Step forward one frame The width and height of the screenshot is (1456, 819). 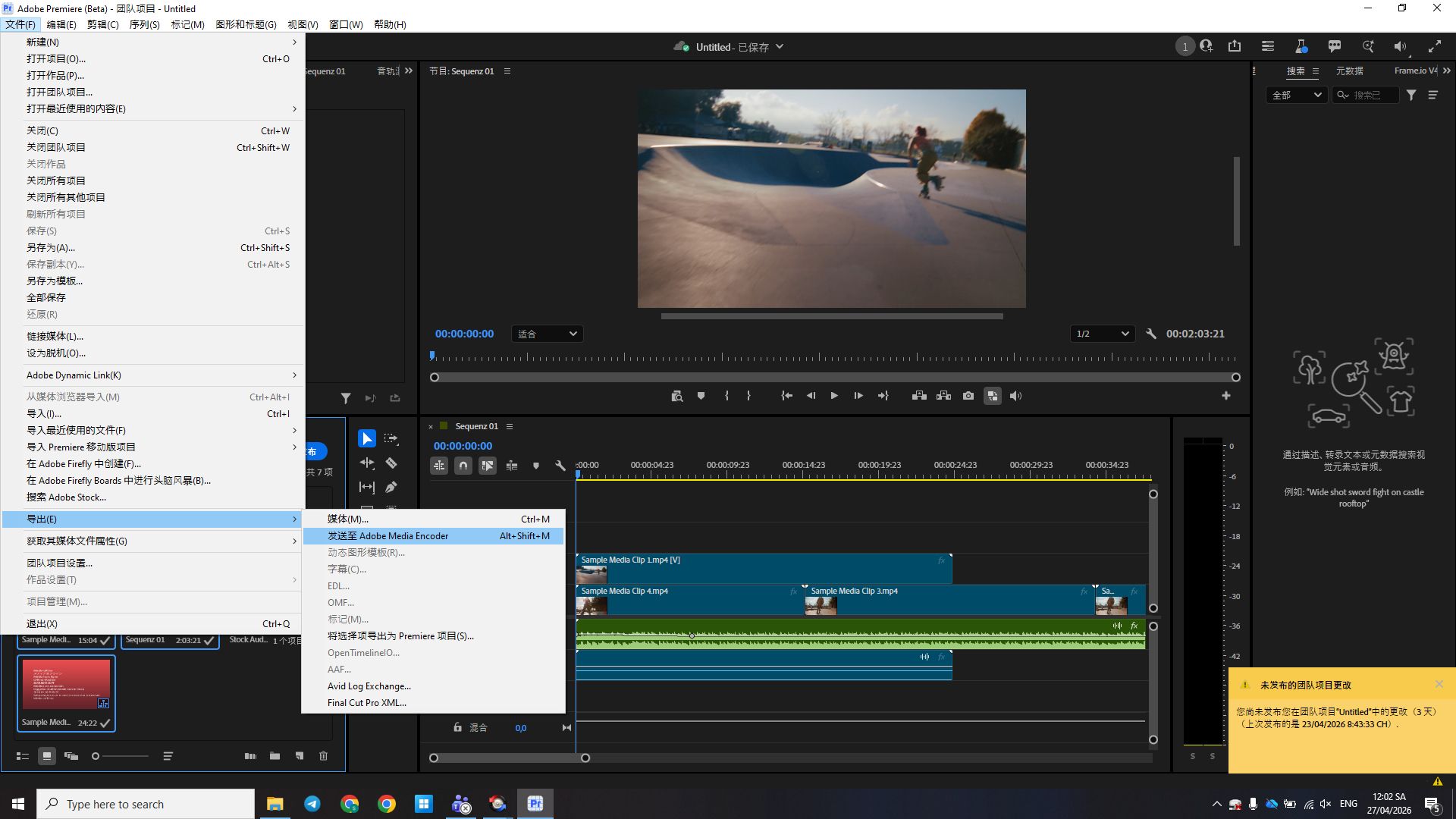pos(858,396)
